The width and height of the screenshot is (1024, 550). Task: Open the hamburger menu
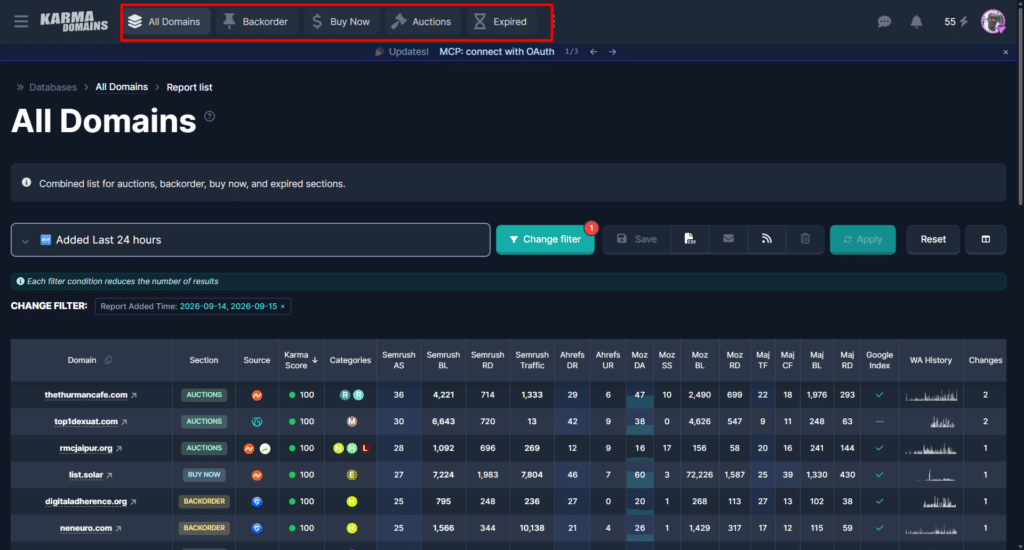click(x=21, y=22)
